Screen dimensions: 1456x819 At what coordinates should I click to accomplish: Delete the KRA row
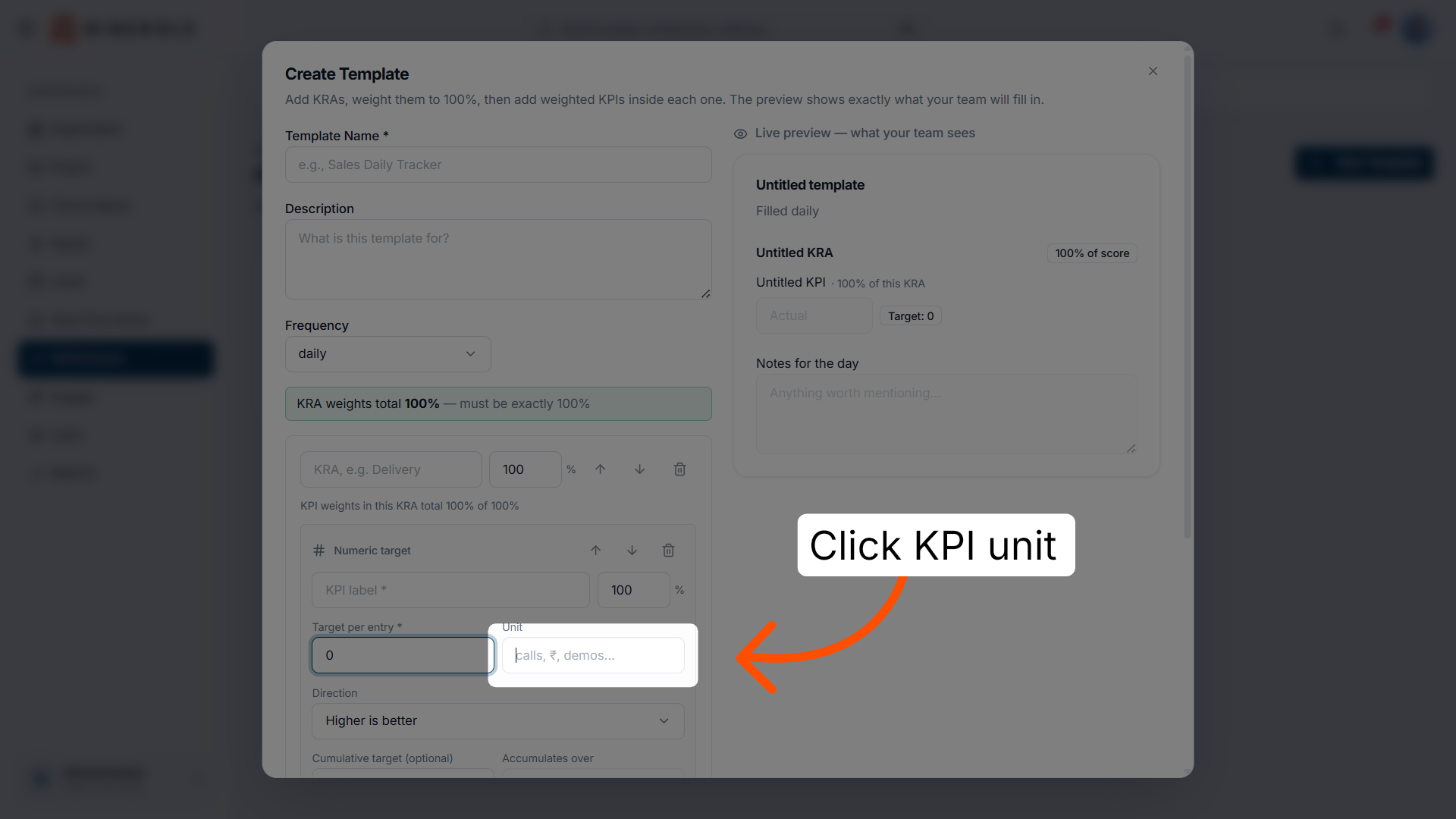[x=679, y=469]
